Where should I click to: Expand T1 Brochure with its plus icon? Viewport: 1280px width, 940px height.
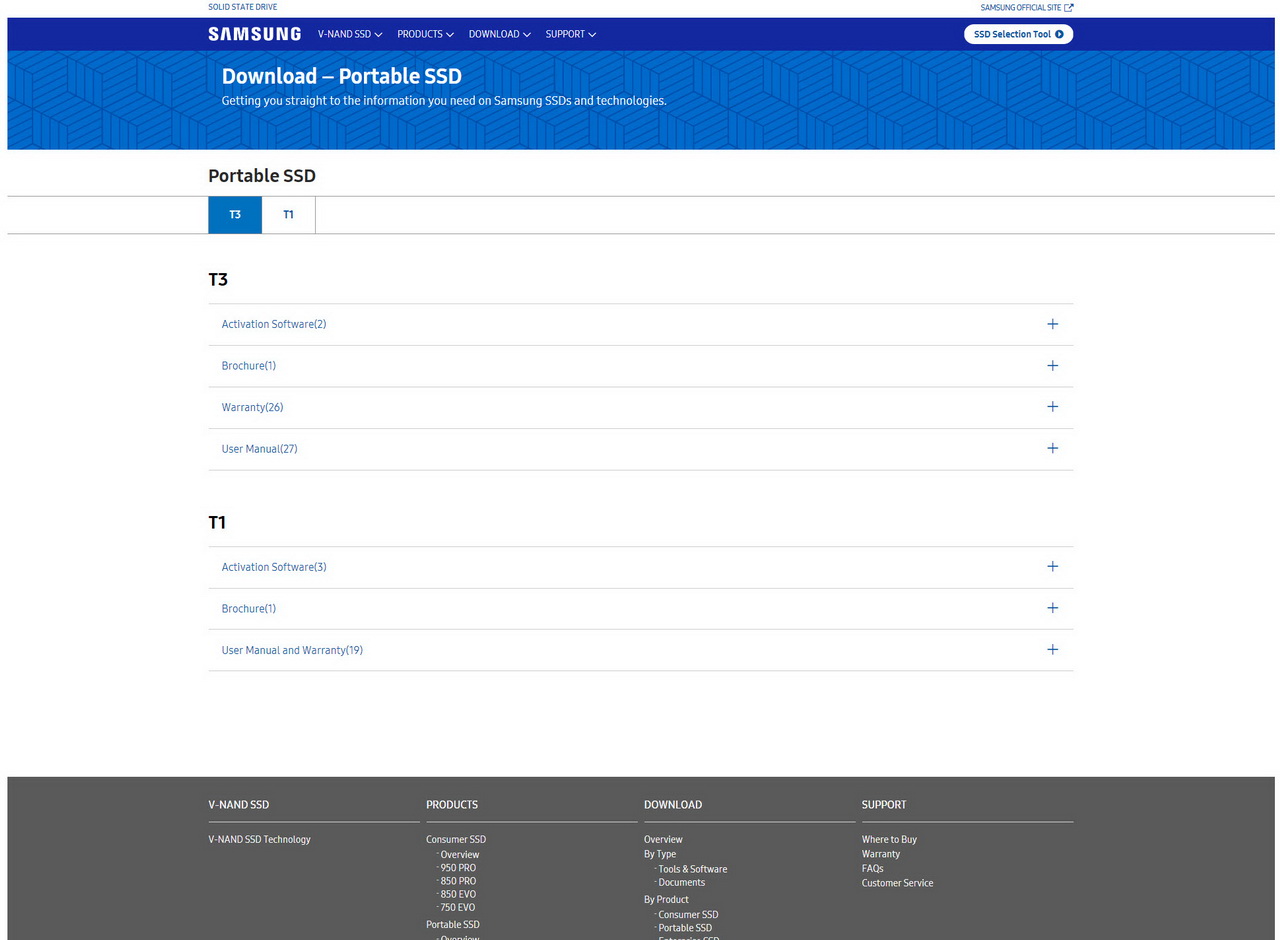(1052, 608)
